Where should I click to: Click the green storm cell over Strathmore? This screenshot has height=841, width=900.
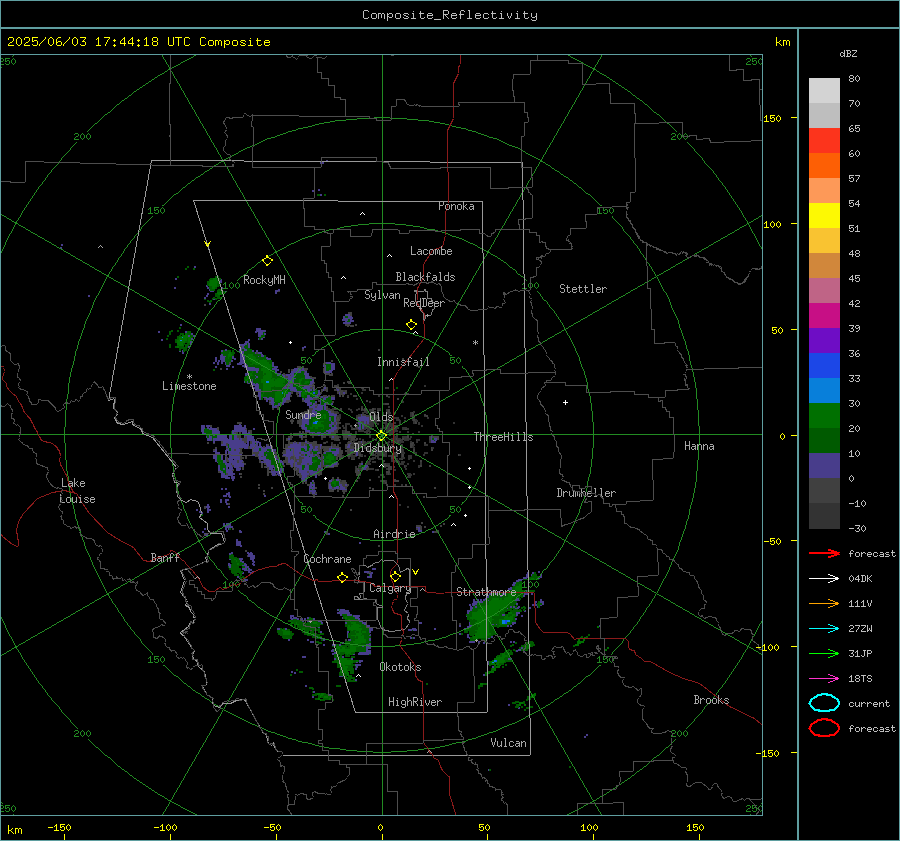click(x=492, y=612)
